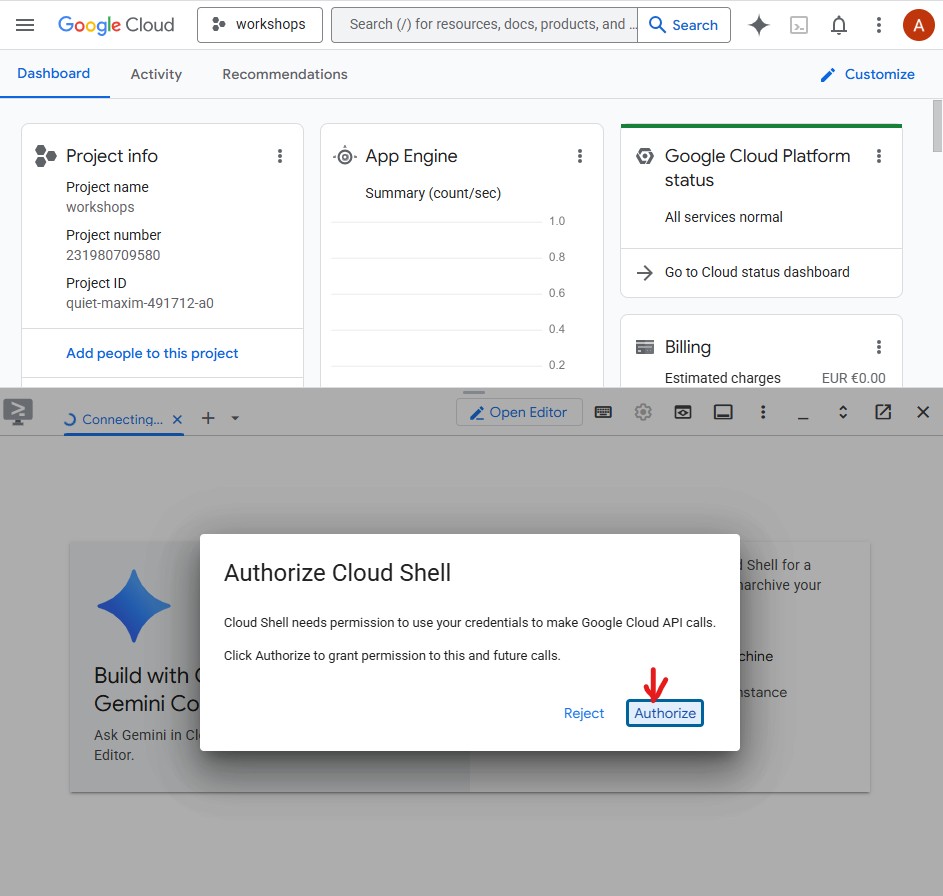Click the page vertical scrollbar
943x896 pixels.
pos(937,126)
